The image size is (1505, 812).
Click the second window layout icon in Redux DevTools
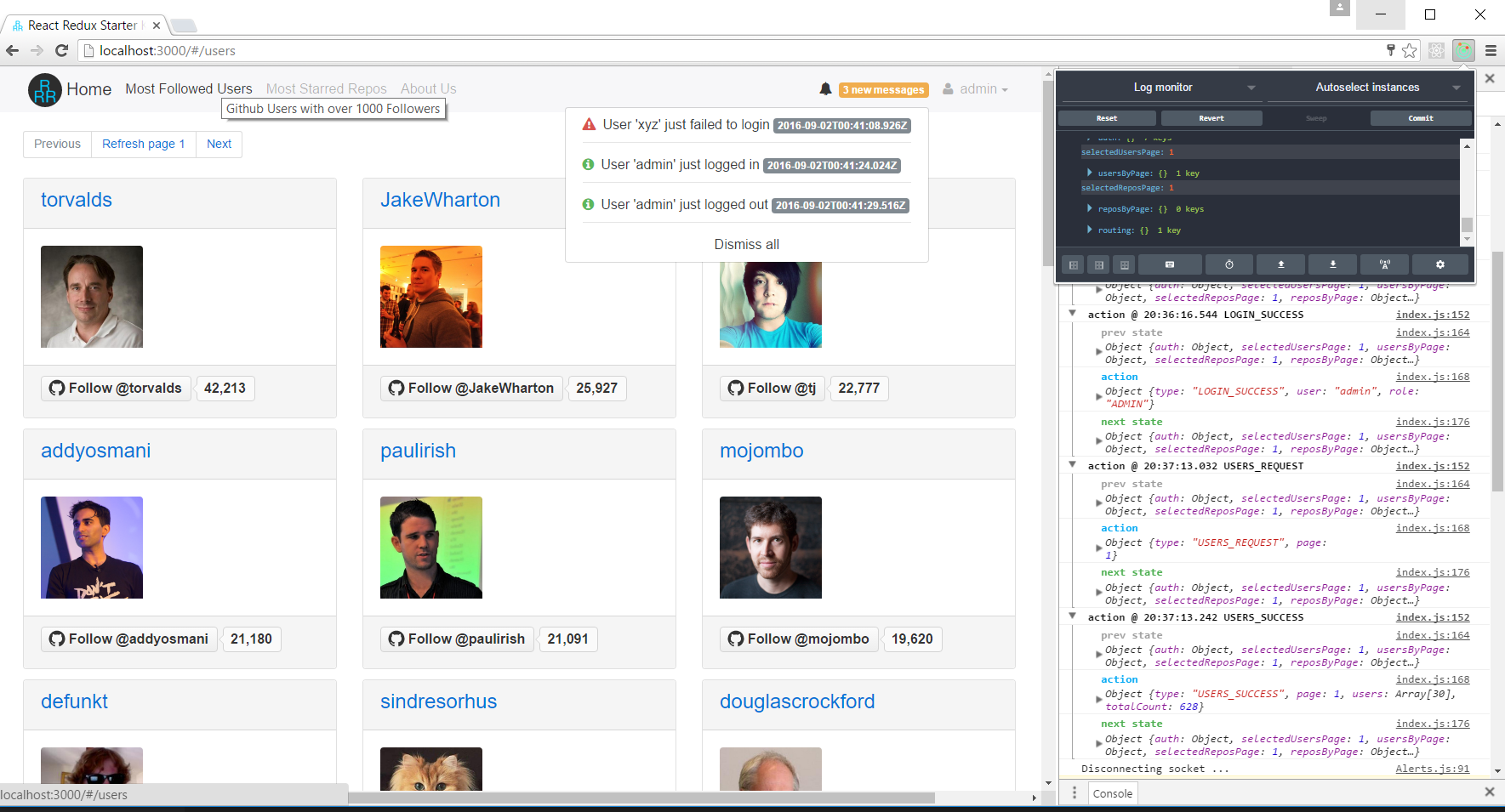1099,264
